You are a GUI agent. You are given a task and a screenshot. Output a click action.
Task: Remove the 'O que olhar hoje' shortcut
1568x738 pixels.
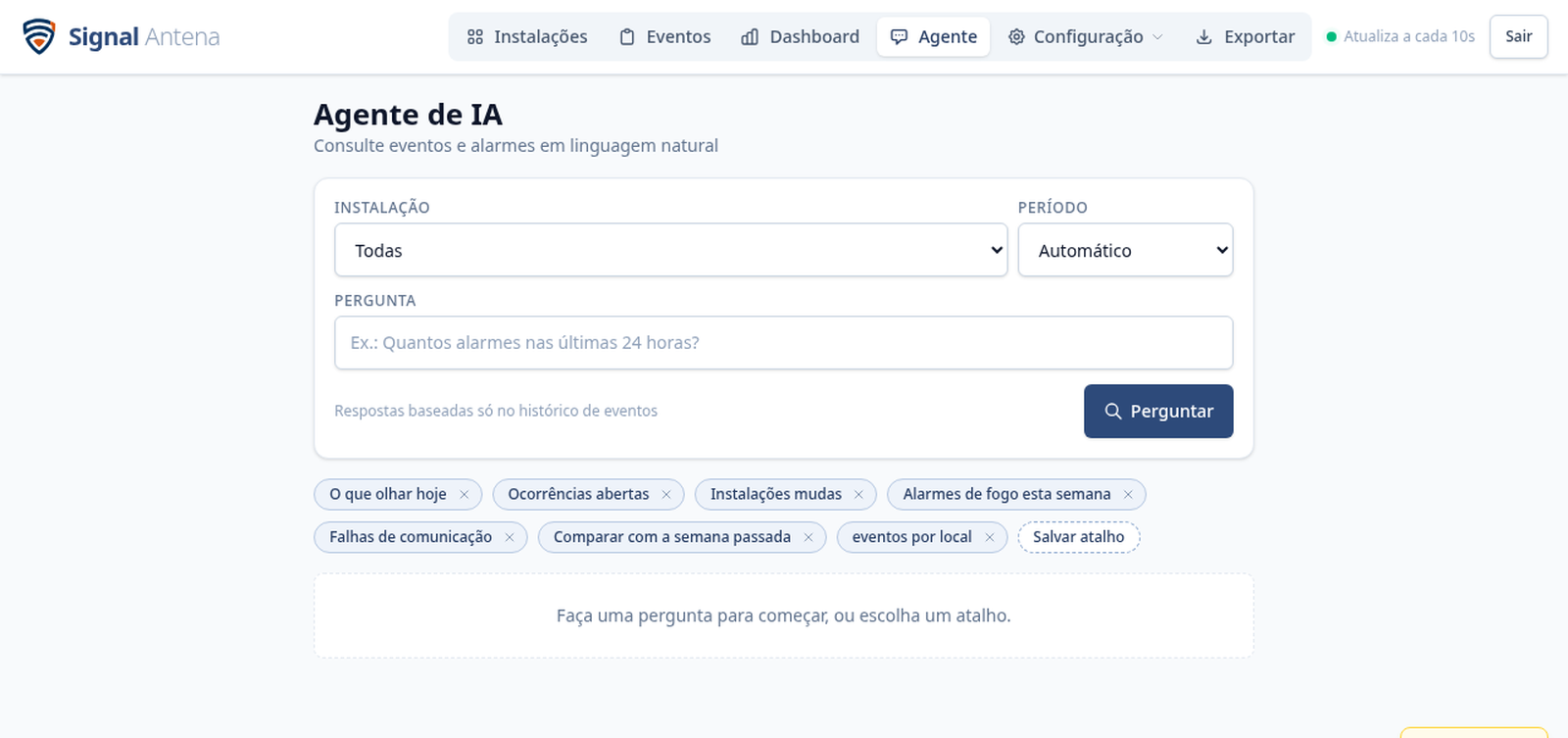(x=465, y=495)
